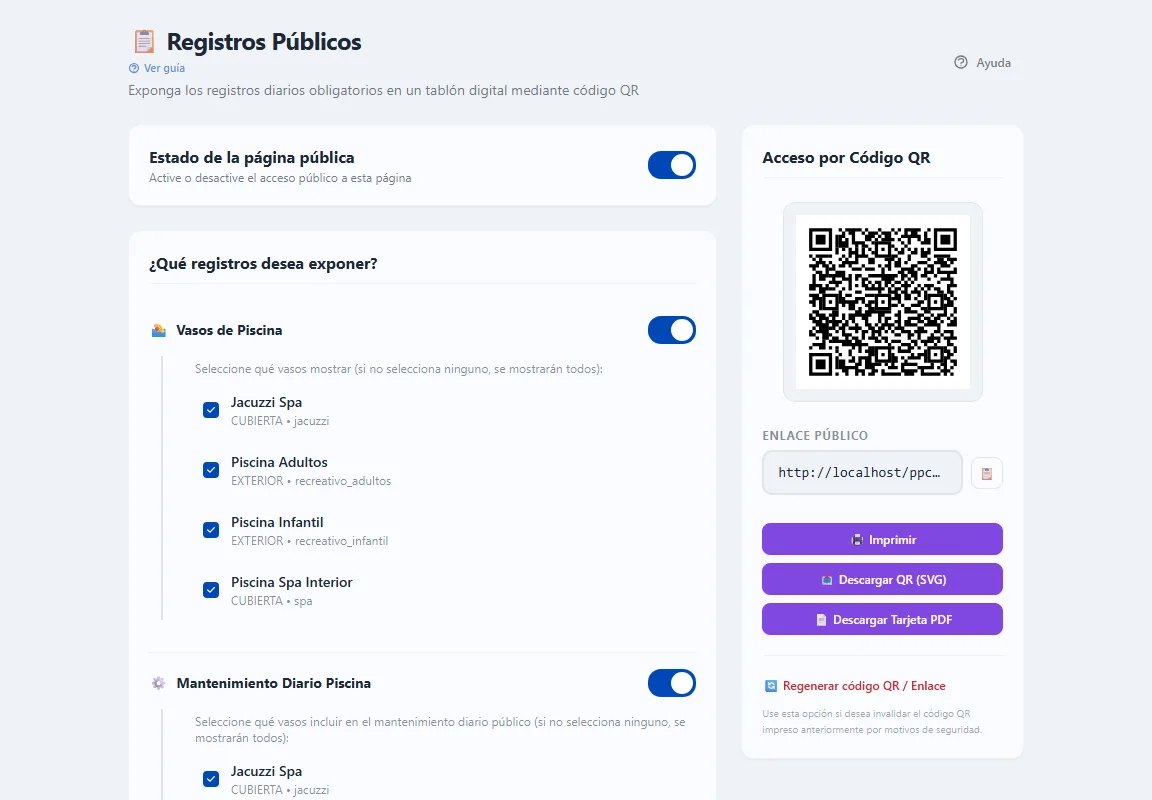This screenshot has height=800, width=1152.
Task: Click the public link URL field
Action: pyautogui.click(x=862, y=472)
